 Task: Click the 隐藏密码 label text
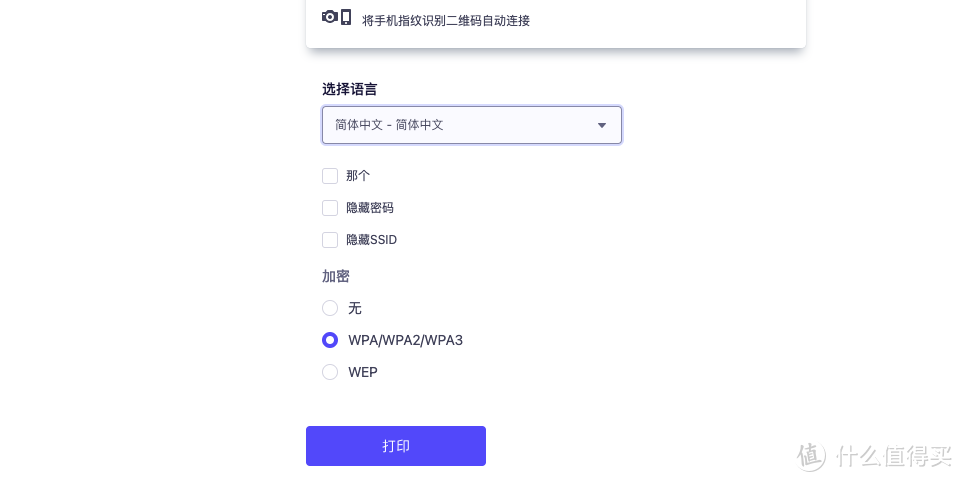[370, 208]
